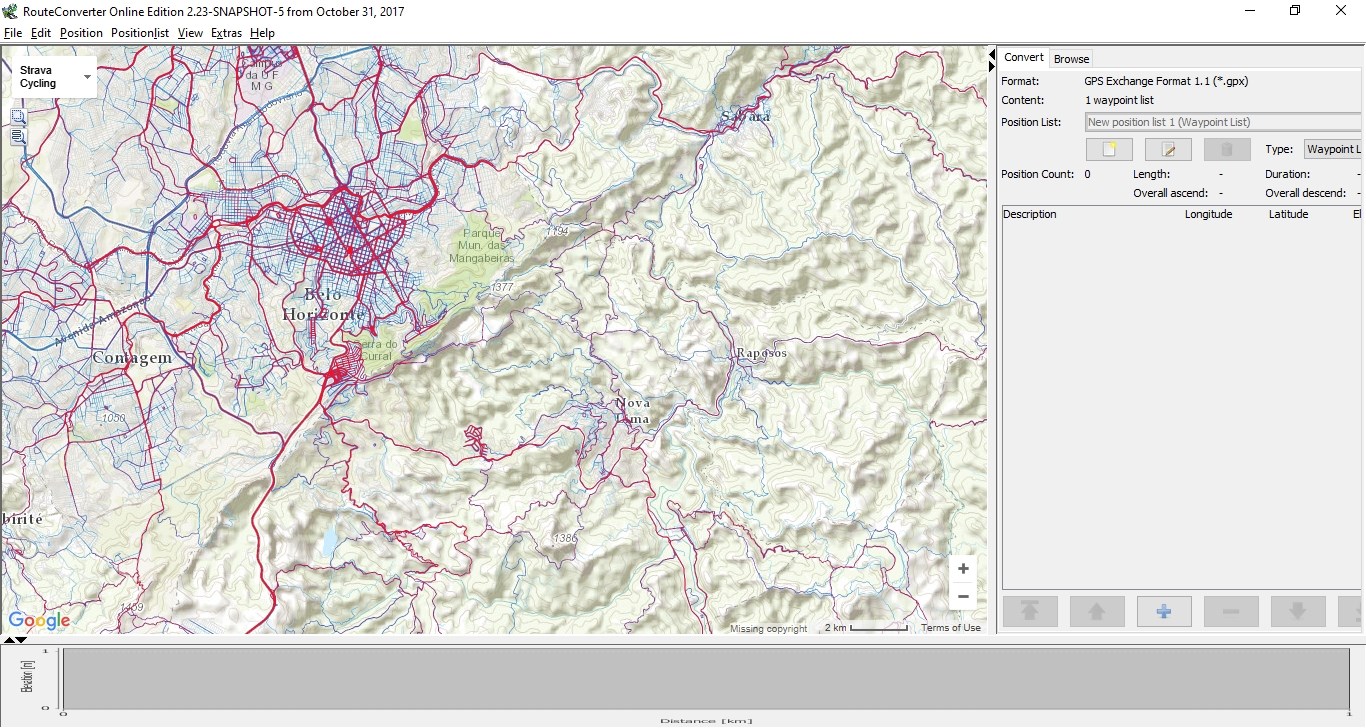The width and height of the screenshot is (1366, 728).
Task: Click the Longitude column header
Action: [1208, 214]
